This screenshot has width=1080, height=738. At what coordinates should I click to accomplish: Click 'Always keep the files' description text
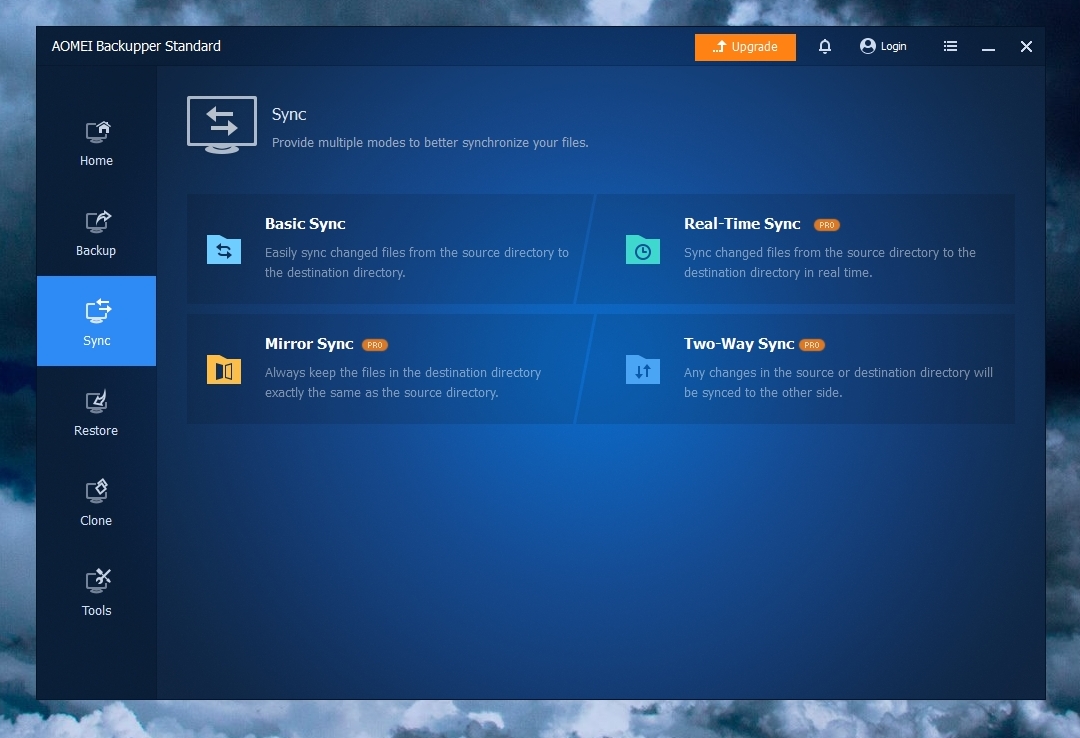click(x=403, y=382)
